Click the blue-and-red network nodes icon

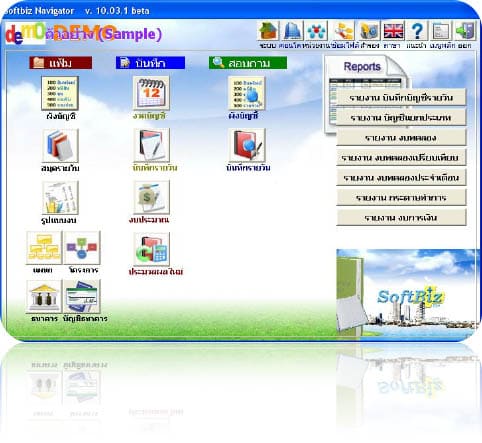[317, 31]
